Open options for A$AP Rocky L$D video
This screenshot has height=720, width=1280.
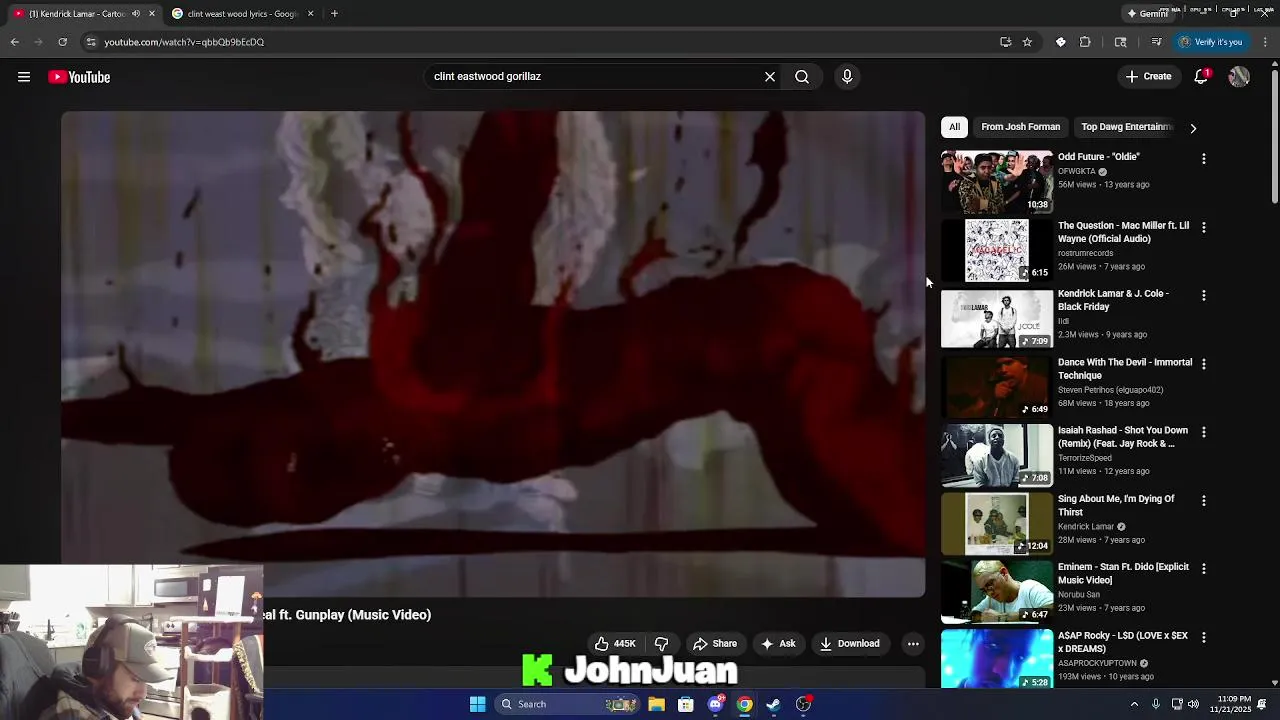click(x=1204, y=637)
